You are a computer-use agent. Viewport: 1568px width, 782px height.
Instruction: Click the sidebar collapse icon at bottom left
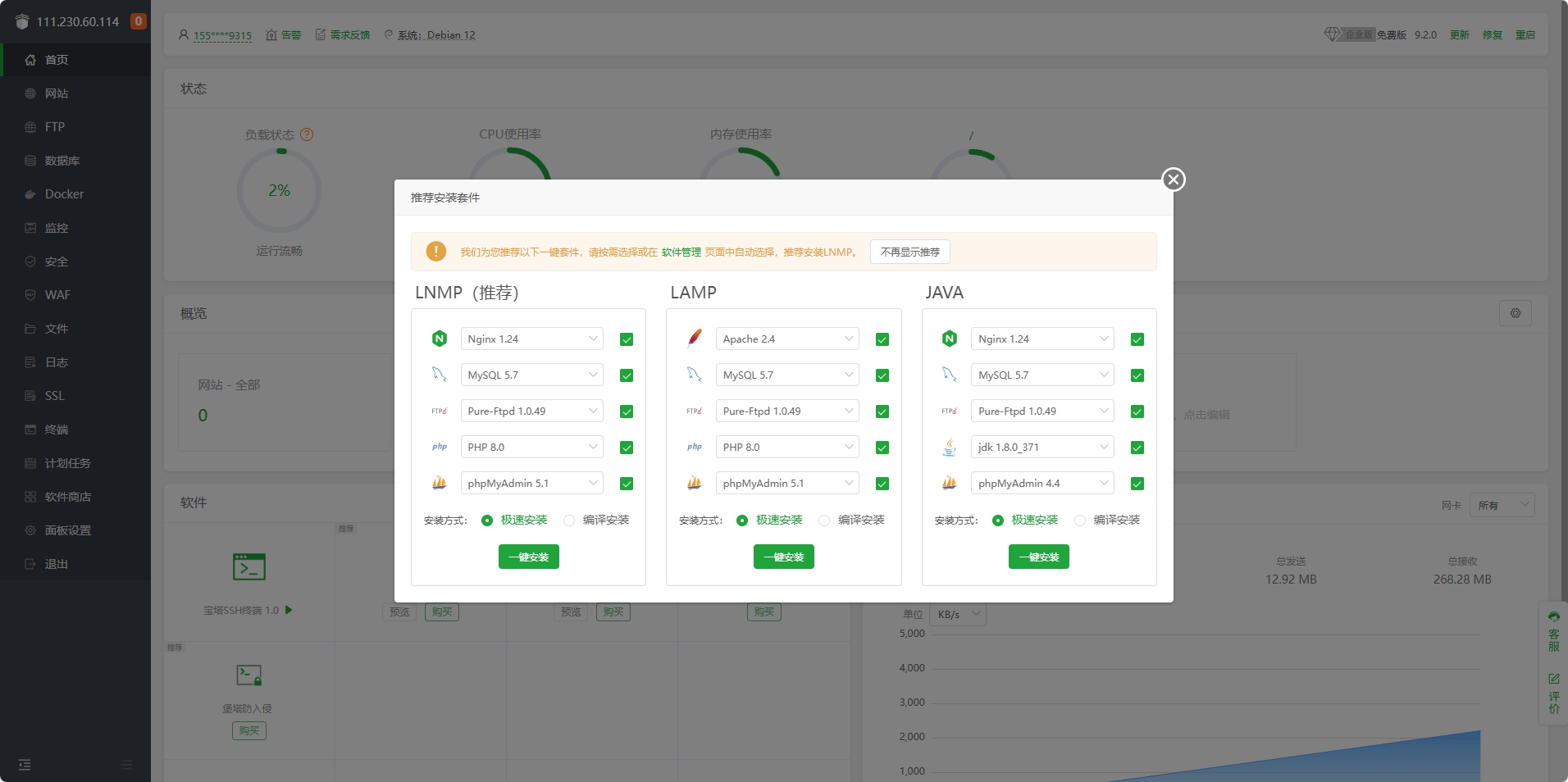point(25,764)
